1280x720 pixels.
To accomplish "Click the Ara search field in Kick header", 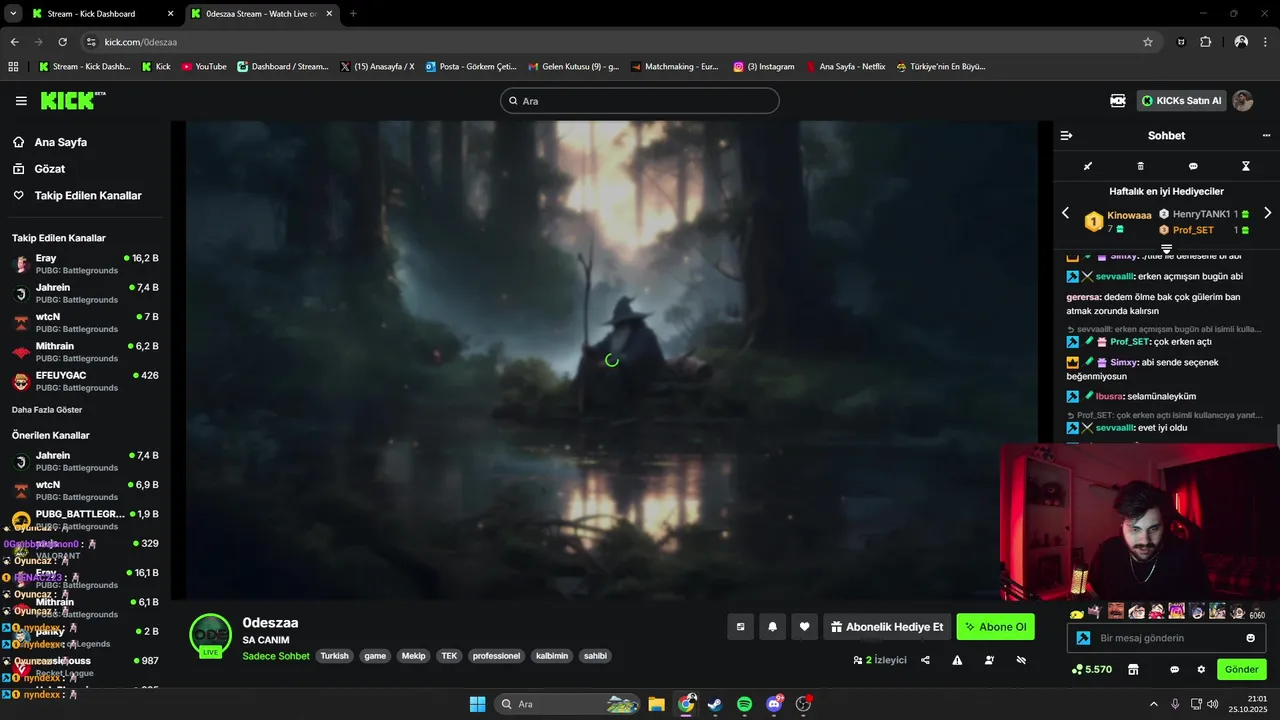I will click(640, 101).
